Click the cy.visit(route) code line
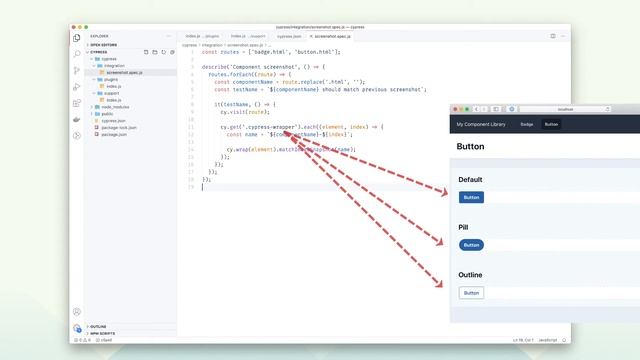Viewport: 640px width, 360px height. 245,112
